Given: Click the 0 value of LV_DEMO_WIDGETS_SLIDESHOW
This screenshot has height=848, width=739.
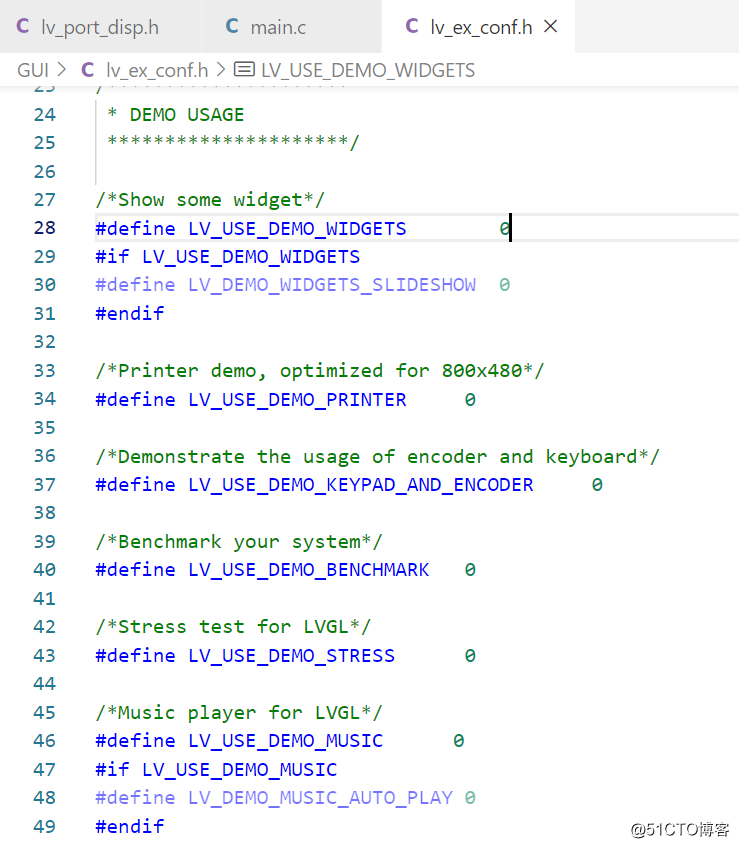Looking at the screenshot, I should (505, 285).
